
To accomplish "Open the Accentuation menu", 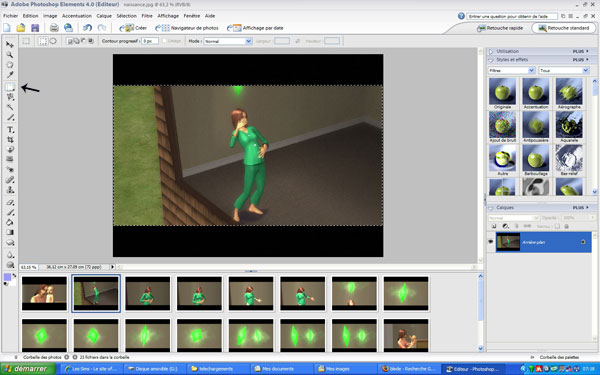I will pos(77,16).
